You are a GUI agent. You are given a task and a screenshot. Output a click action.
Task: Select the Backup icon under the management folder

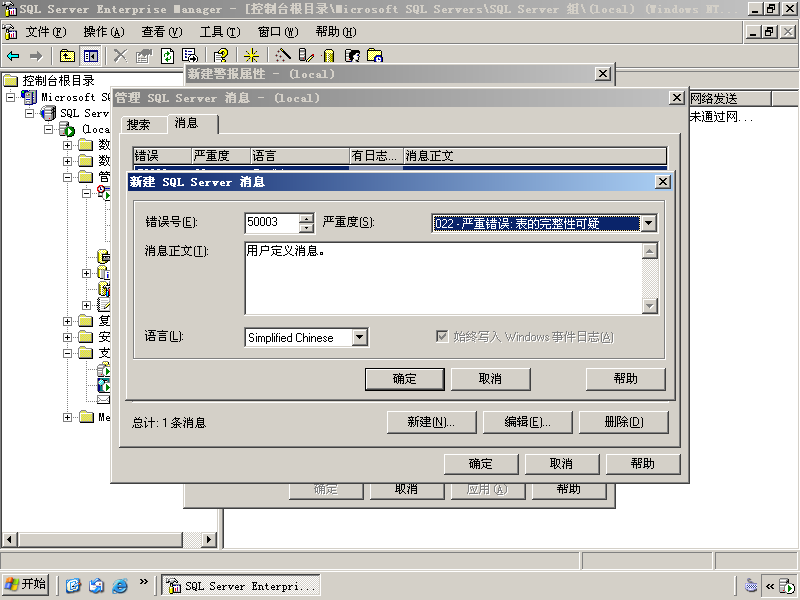click(104, 256)
